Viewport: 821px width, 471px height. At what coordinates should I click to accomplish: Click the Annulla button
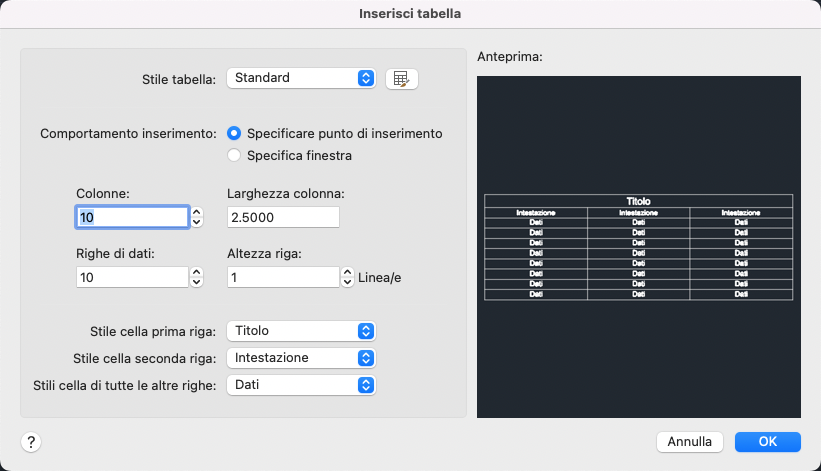pos(689,441)
